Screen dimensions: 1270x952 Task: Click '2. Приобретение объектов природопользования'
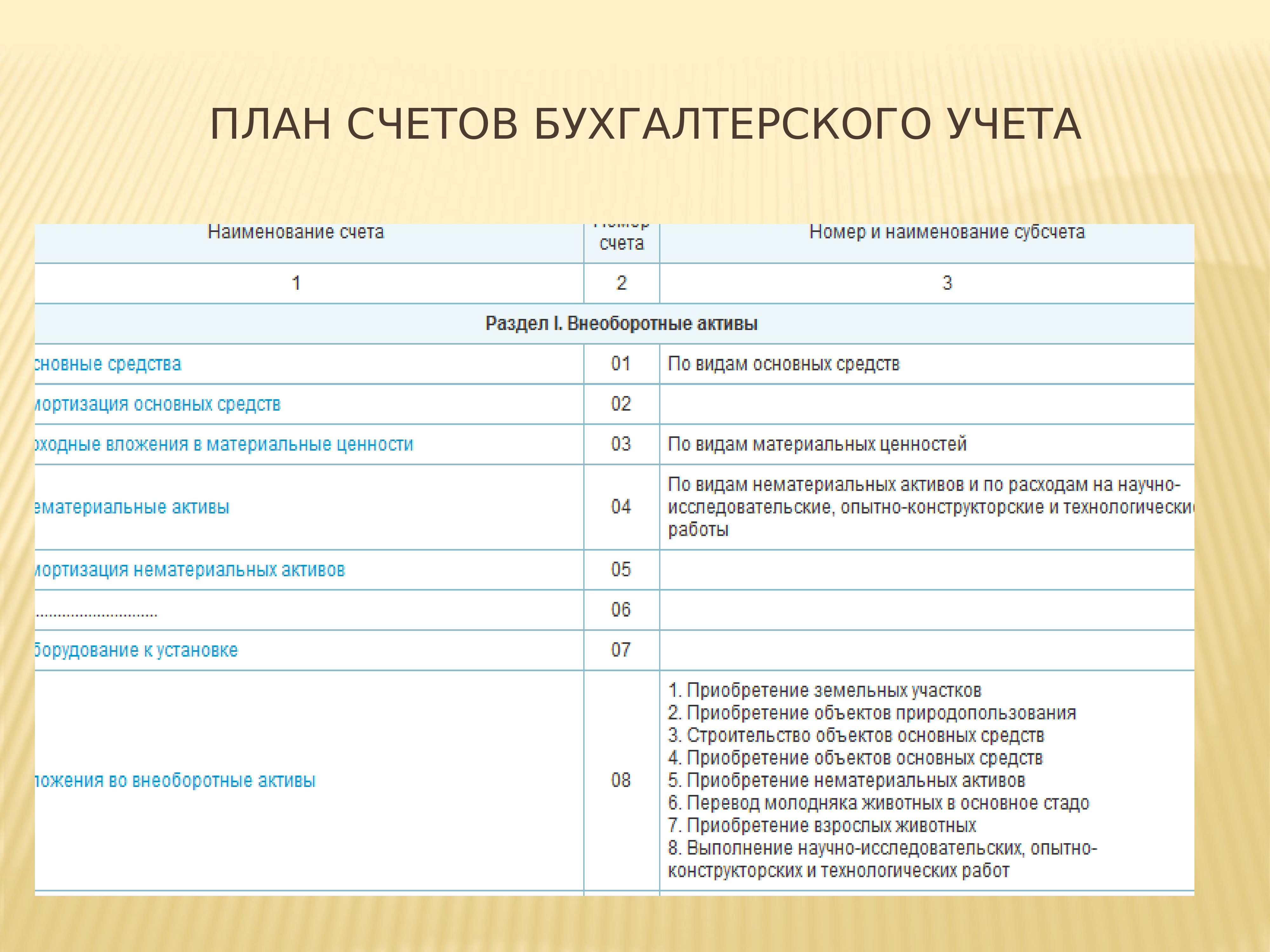pos(872,713)
